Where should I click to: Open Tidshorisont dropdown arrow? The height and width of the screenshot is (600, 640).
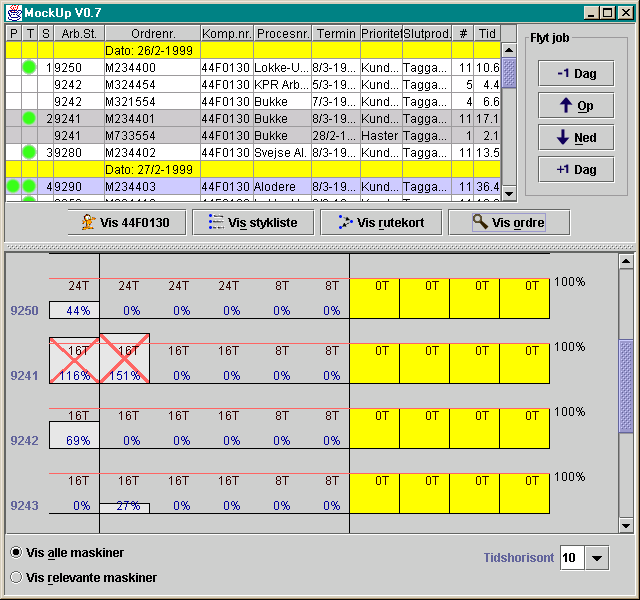(x=597, y=558)
